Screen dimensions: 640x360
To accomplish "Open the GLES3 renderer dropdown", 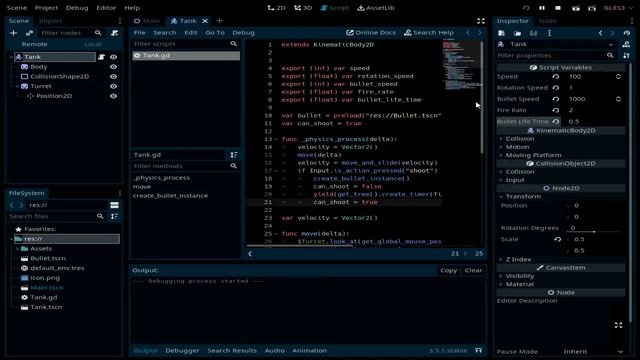I will (x=618, y=8).
